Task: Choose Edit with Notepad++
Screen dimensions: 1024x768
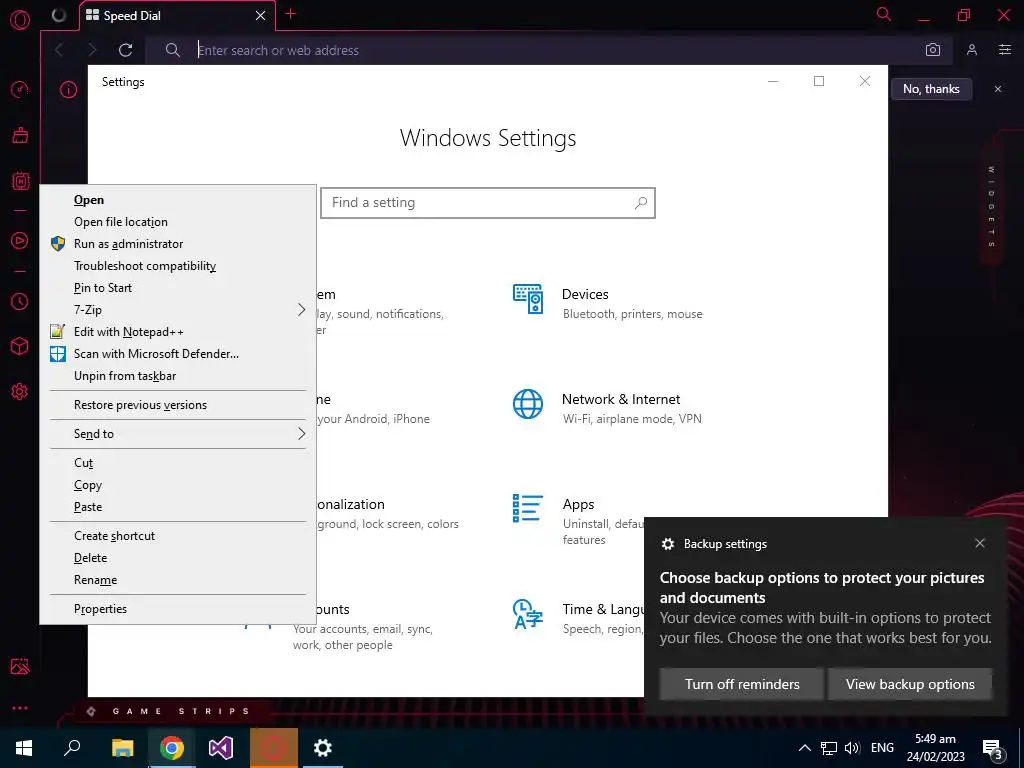Action: point(178,332)
